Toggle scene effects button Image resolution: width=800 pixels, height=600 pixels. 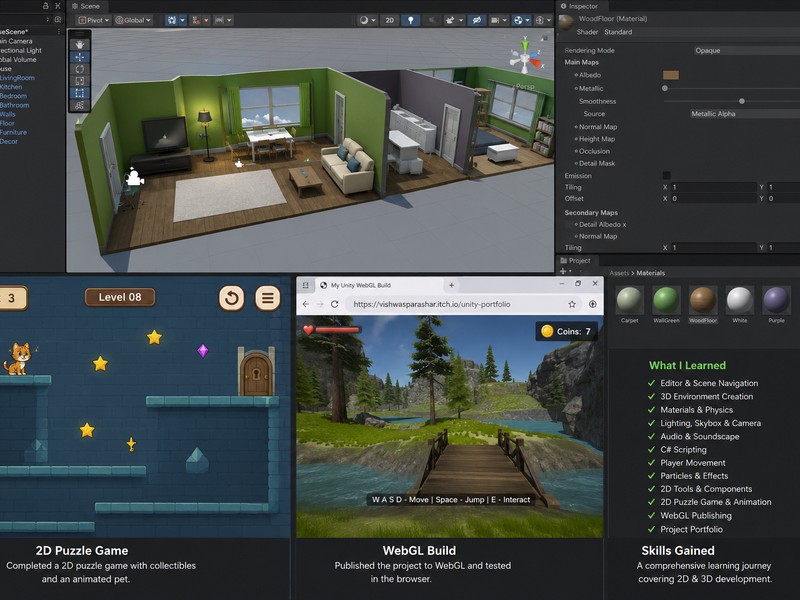click(450, 20)
